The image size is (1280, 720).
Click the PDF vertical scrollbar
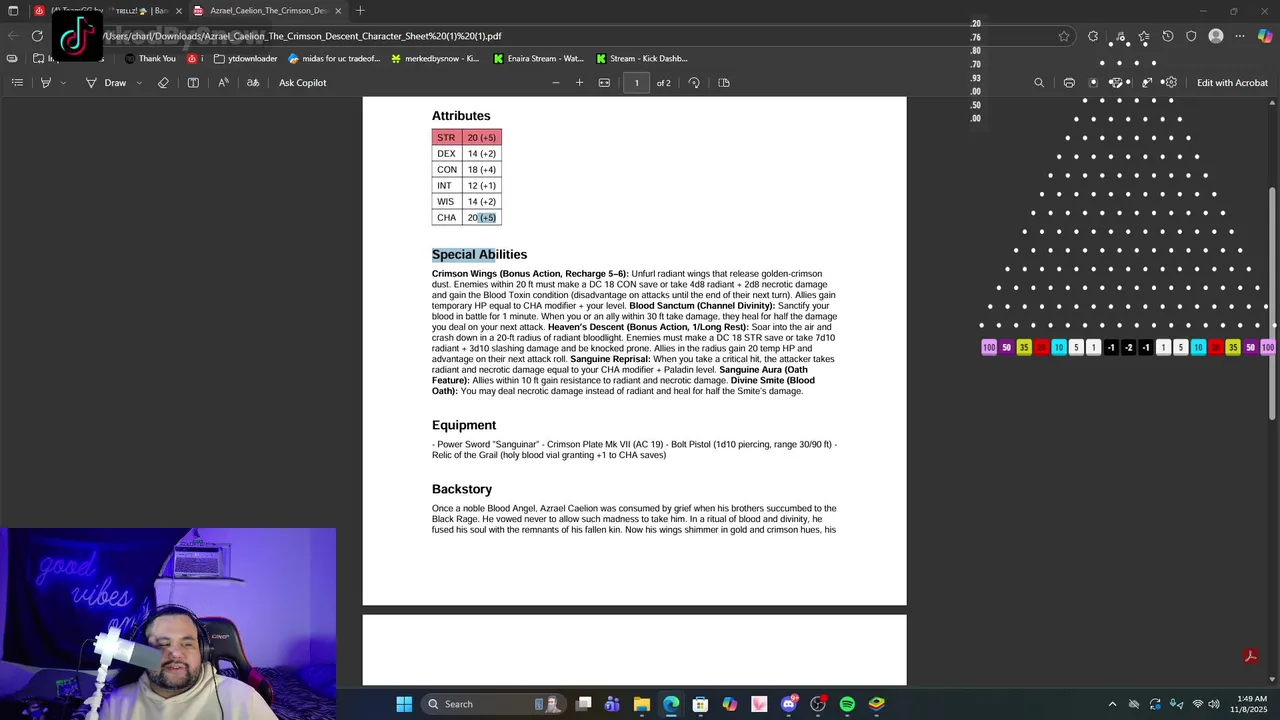[1273, 304]
